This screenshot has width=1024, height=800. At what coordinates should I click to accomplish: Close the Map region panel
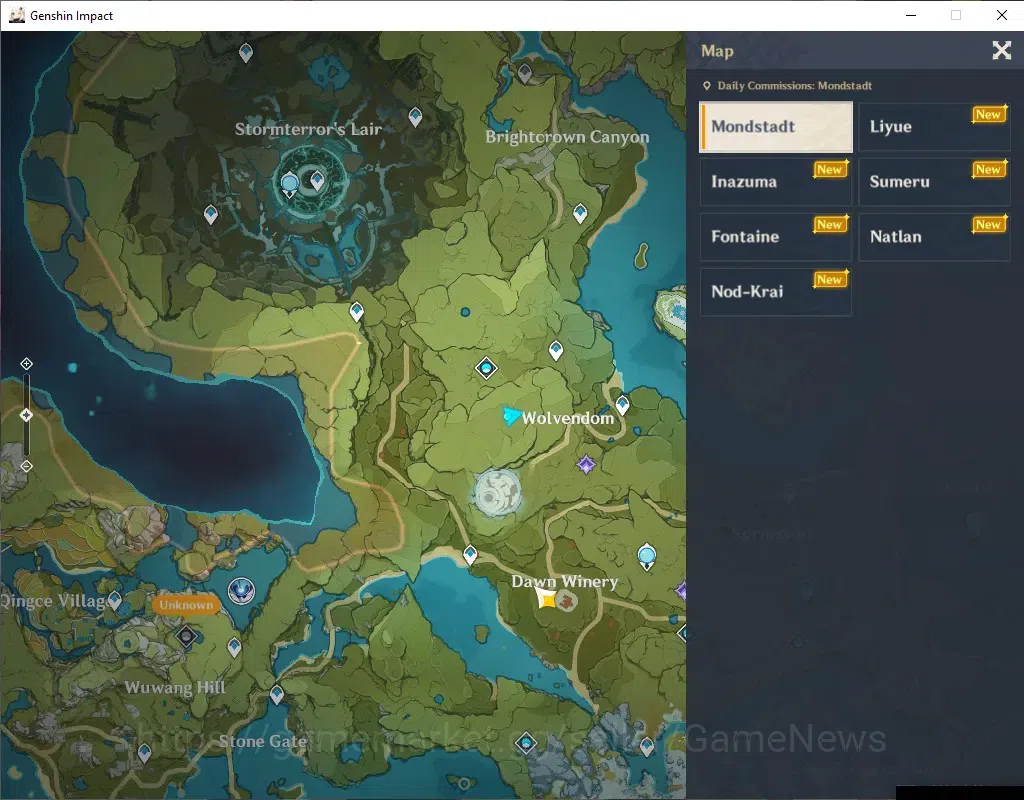coord(1001,50)
